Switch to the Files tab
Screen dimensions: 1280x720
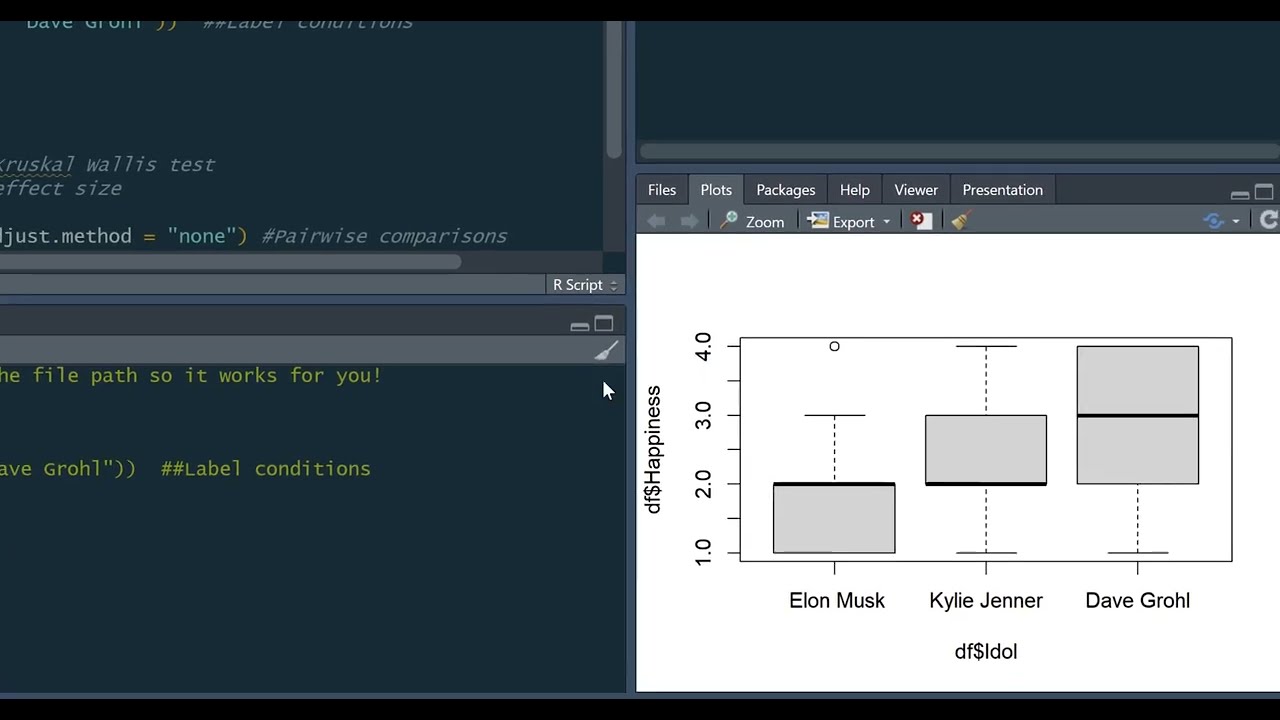pos(661,190)
